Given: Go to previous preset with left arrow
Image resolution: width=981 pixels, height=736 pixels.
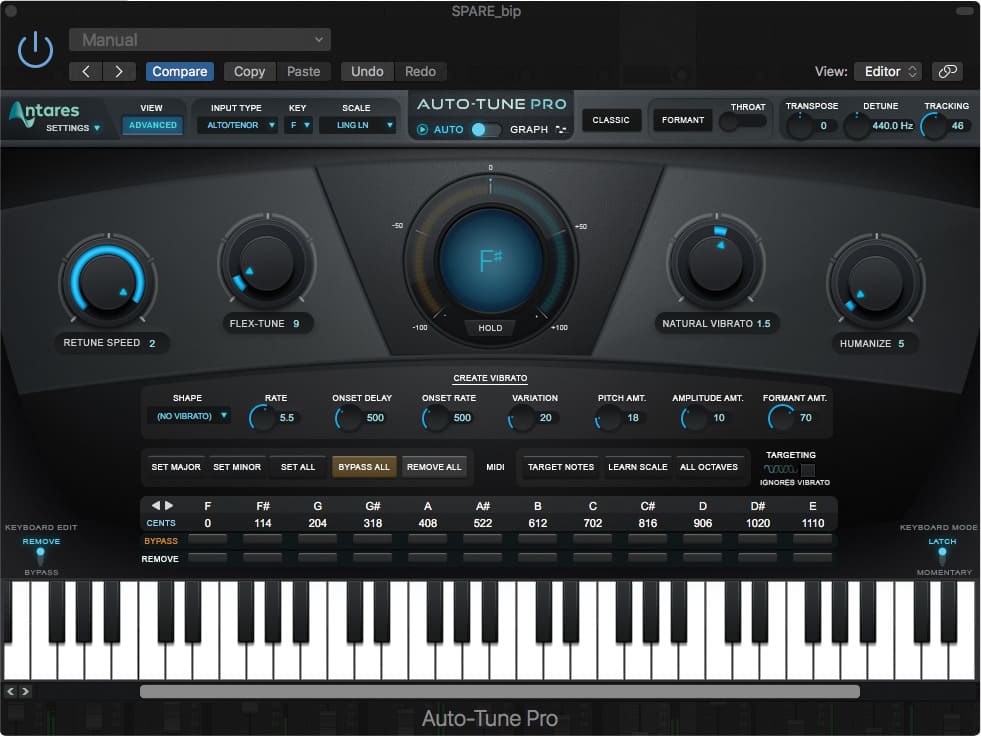Looking at the screenshot, I should click(86, 71).
